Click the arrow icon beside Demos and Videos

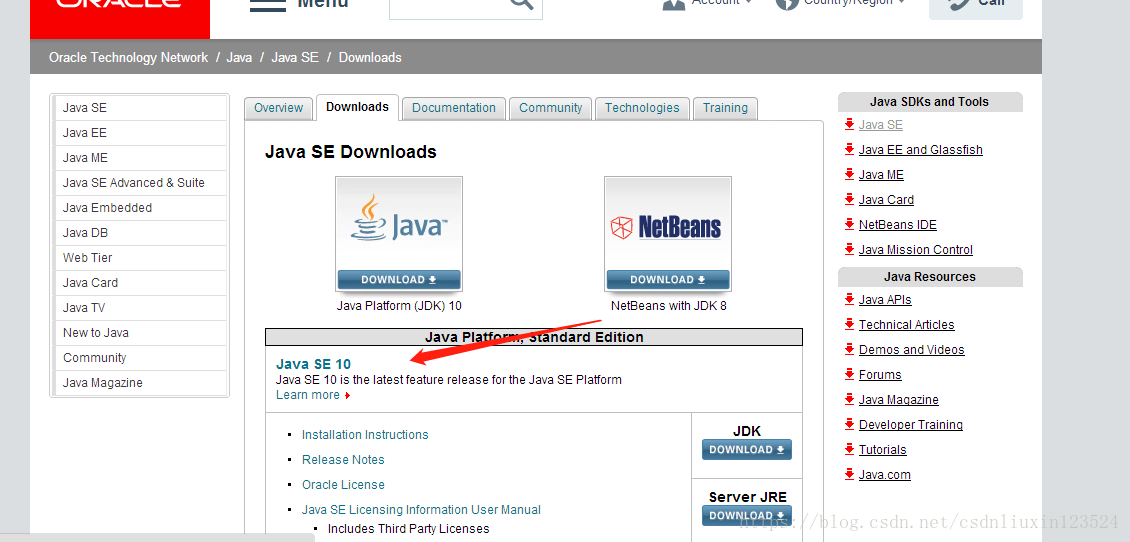coord(849,350)
